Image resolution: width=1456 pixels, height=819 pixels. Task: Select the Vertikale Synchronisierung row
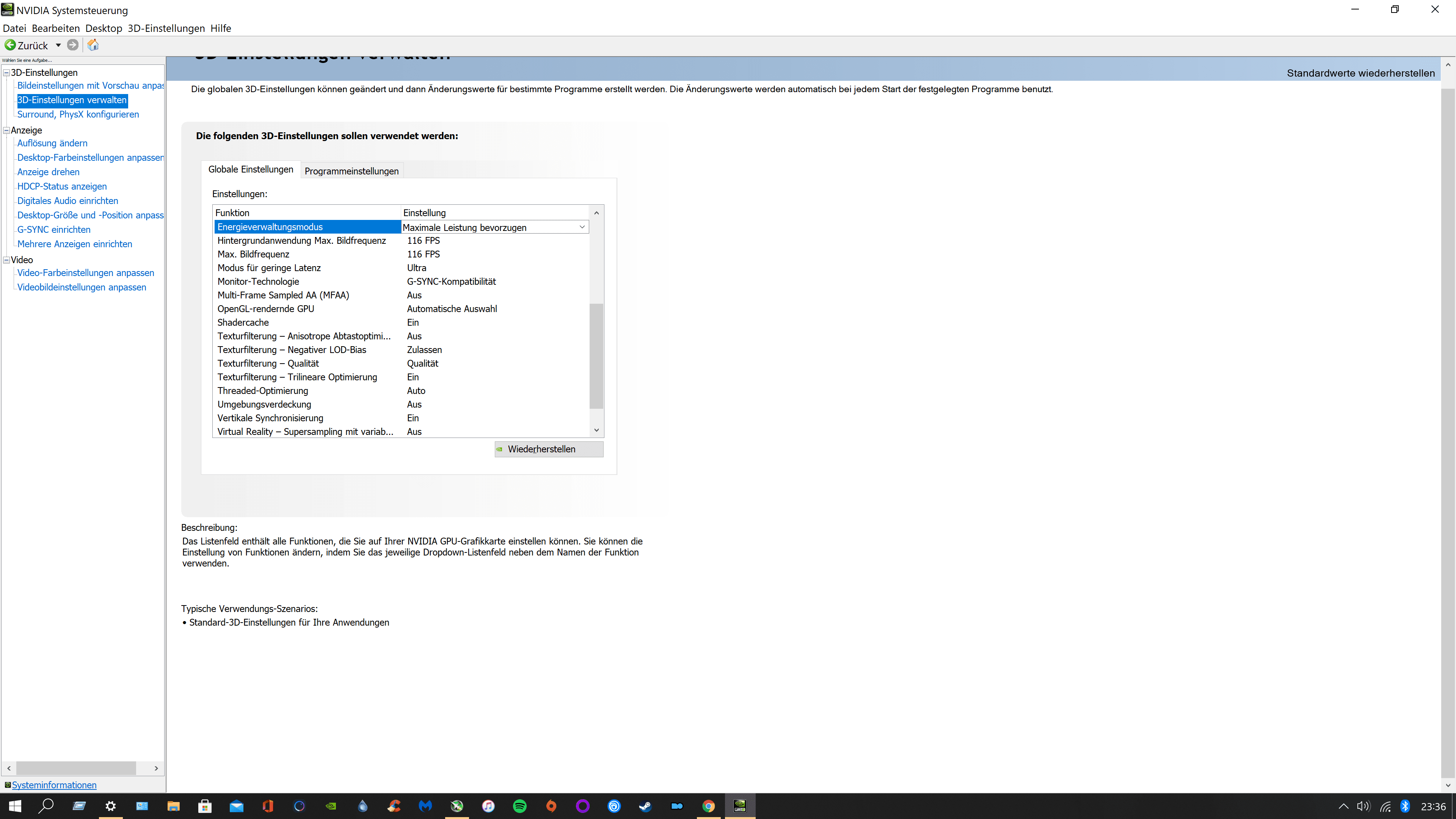(x=401, y=418)
